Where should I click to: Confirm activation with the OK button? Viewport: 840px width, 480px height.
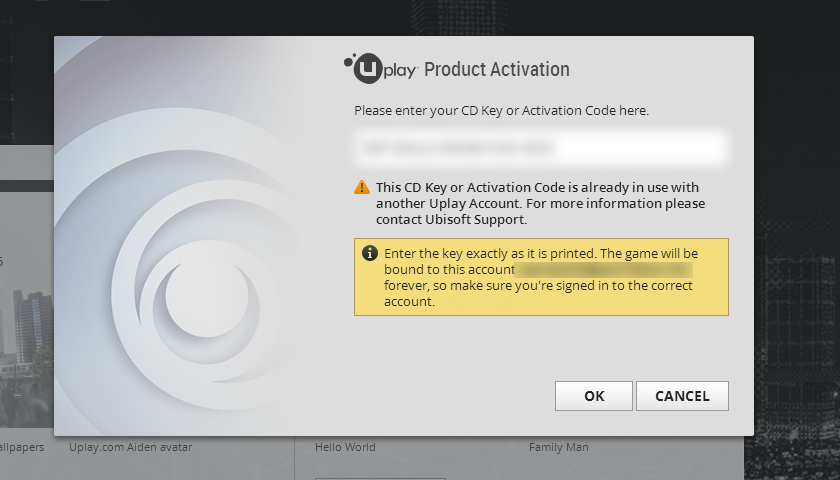pyautogui.click(x=594, y=396)
